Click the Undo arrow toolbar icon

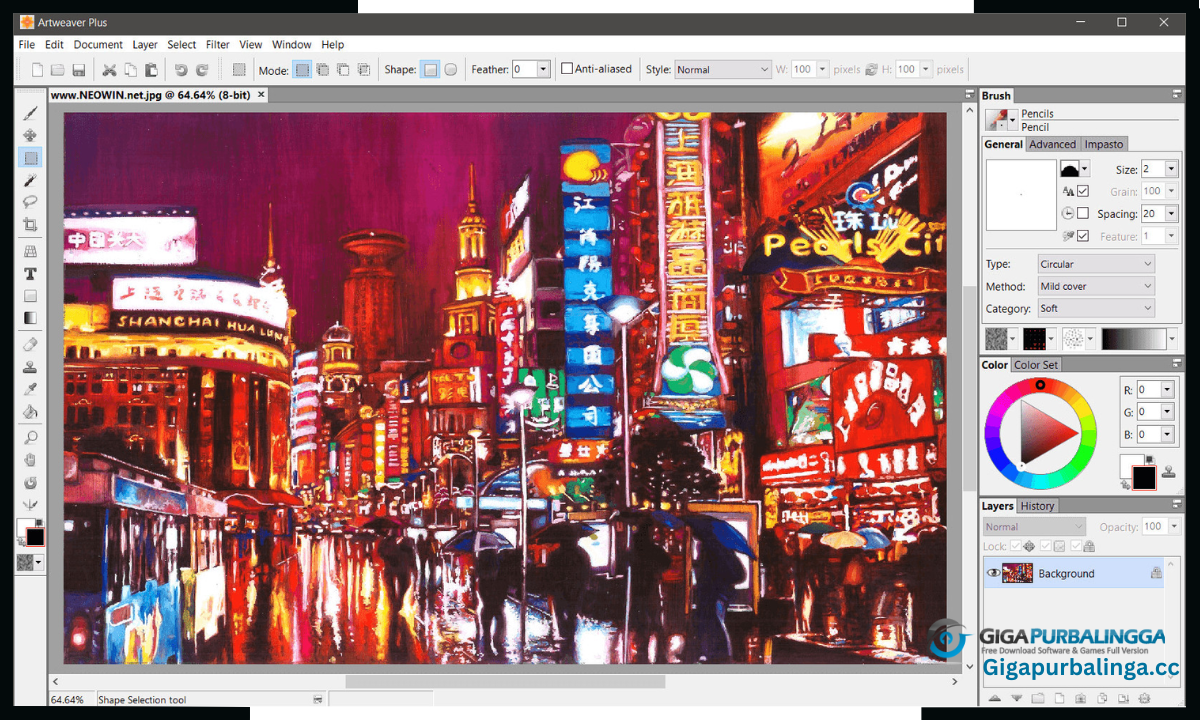point(181,70)
